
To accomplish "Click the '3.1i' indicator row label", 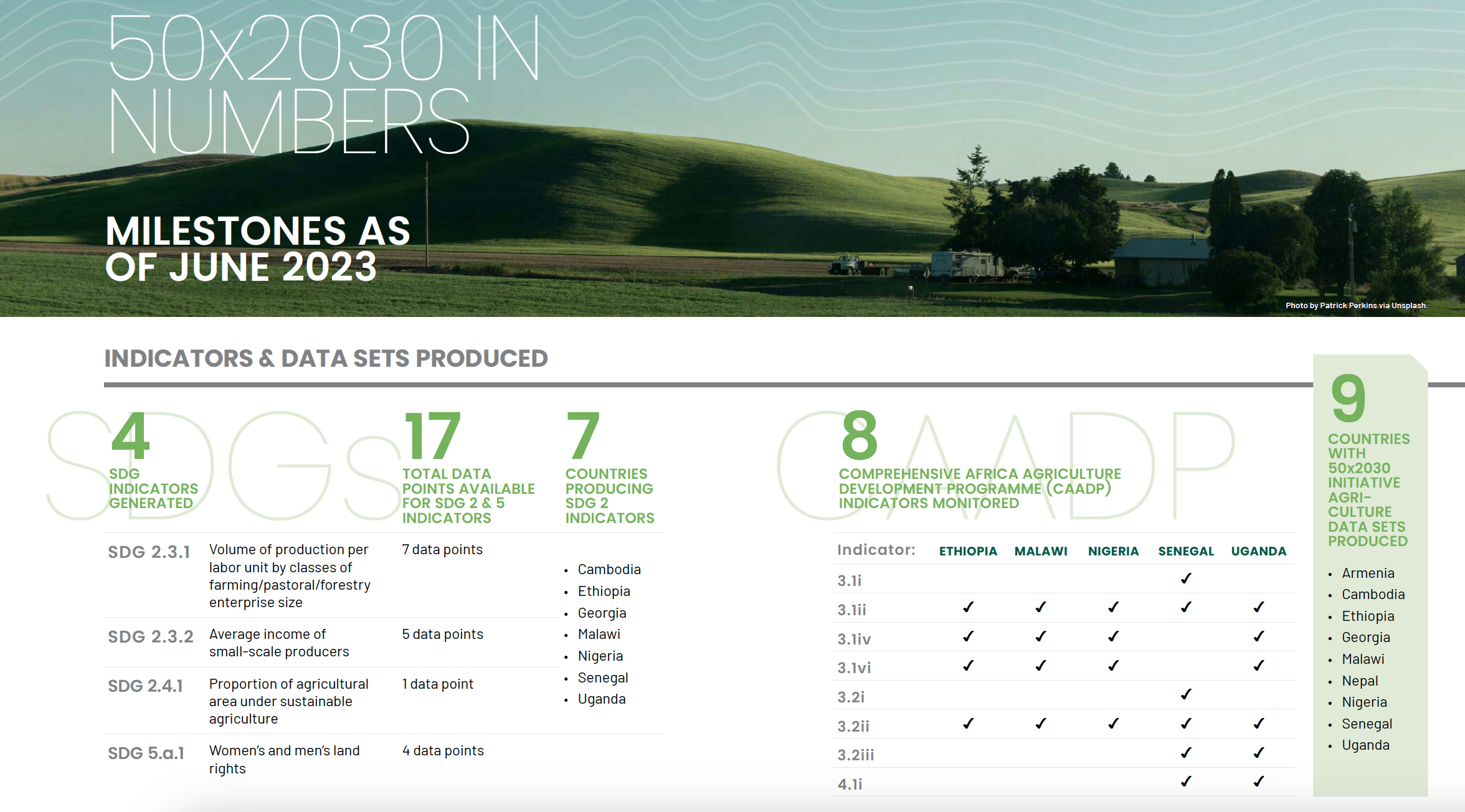I will pyautogui.click(x=850, y=580).
